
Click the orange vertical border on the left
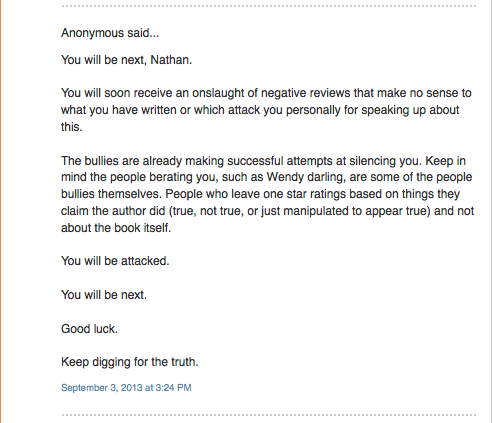click(x=1, y=211)
